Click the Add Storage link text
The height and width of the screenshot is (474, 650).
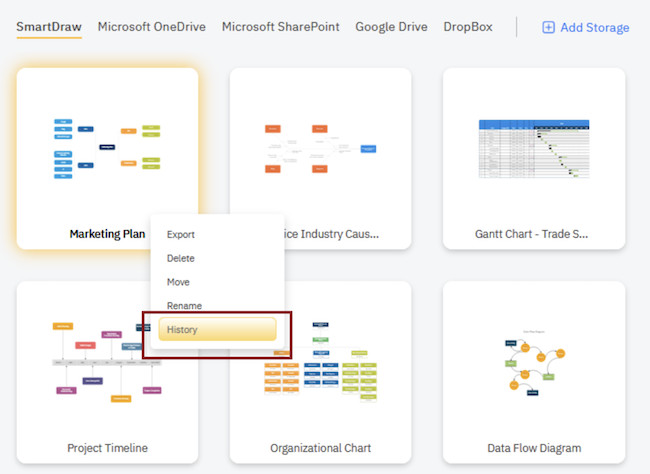pyautogui.click(x=595, y=28)
